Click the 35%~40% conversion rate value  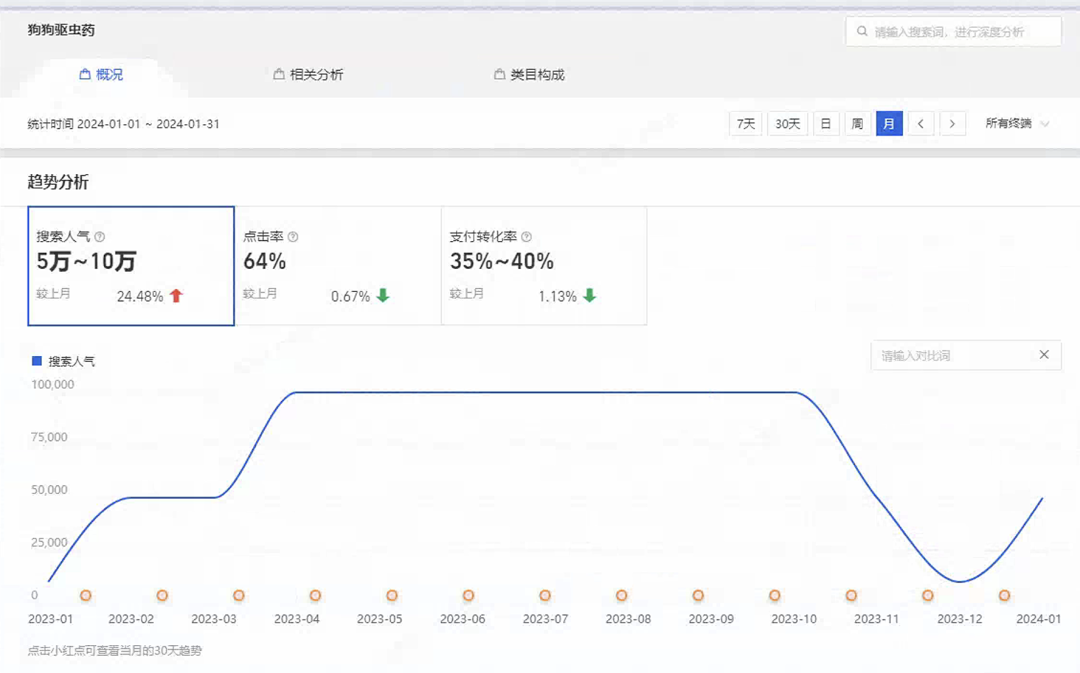coord(501,262)
